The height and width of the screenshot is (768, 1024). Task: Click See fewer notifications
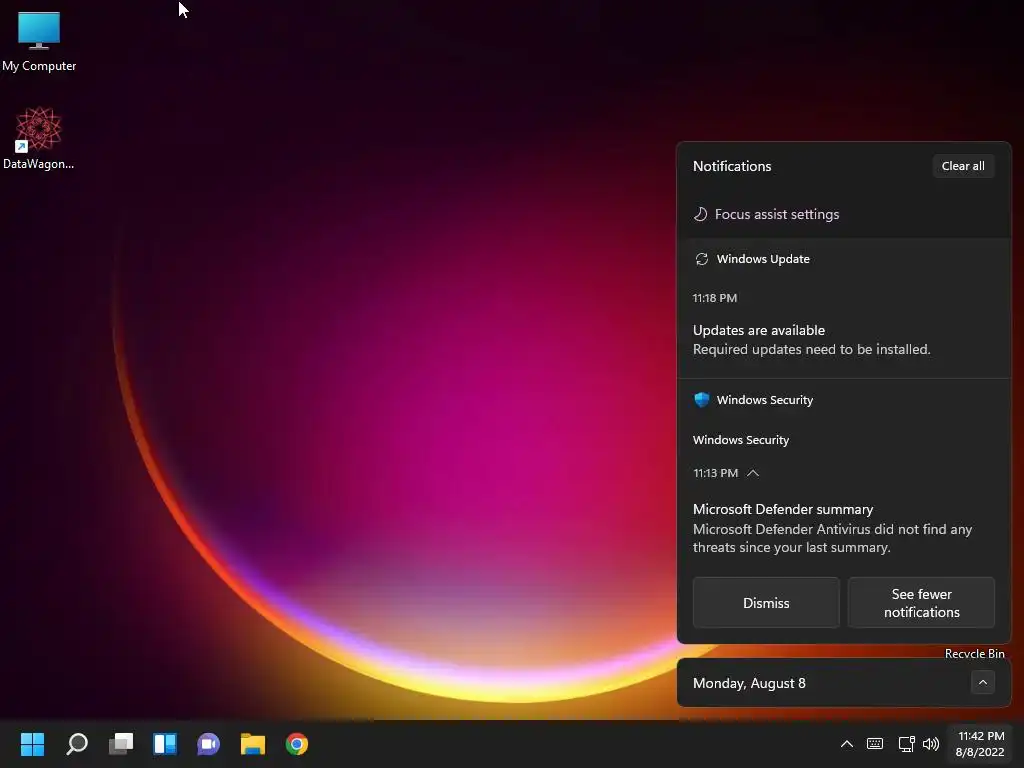(x=921, y=603)
